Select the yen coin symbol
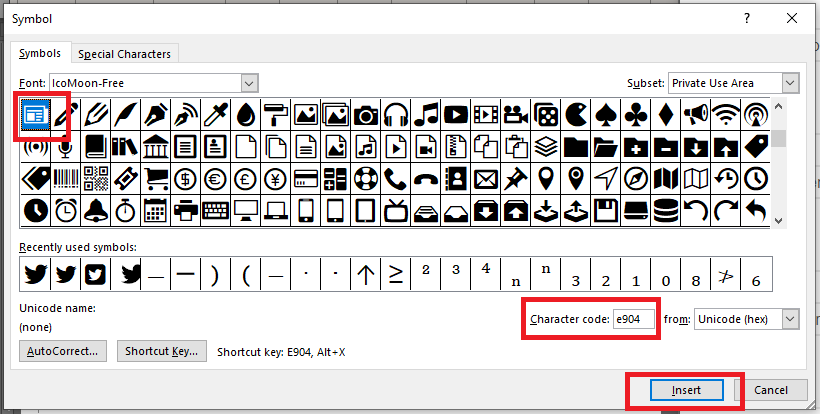Image resolution: width=820 pixels, height=414 pixels. (x=276, y=179)
